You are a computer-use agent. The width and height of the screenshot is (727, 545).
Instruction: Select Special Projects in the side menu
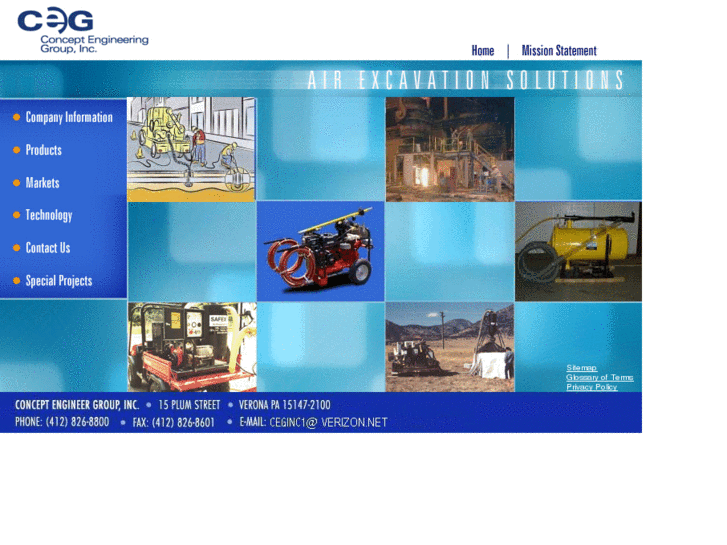(x=59, y=281)
